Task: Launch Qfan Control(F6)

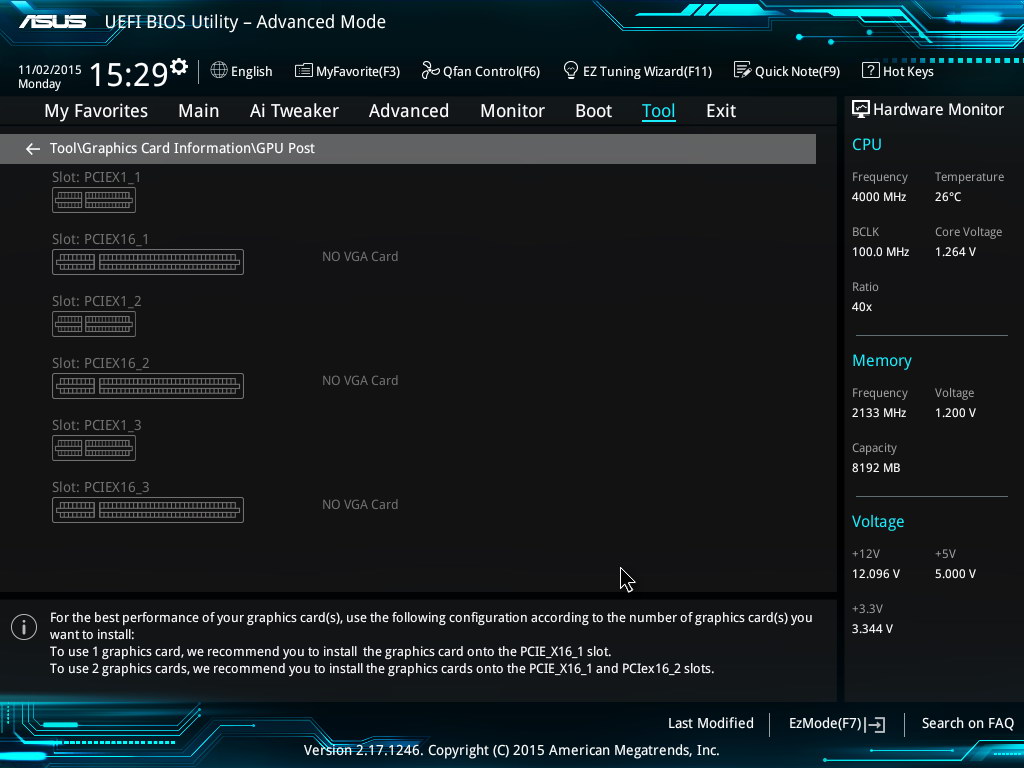Action: tap(481, 71)
